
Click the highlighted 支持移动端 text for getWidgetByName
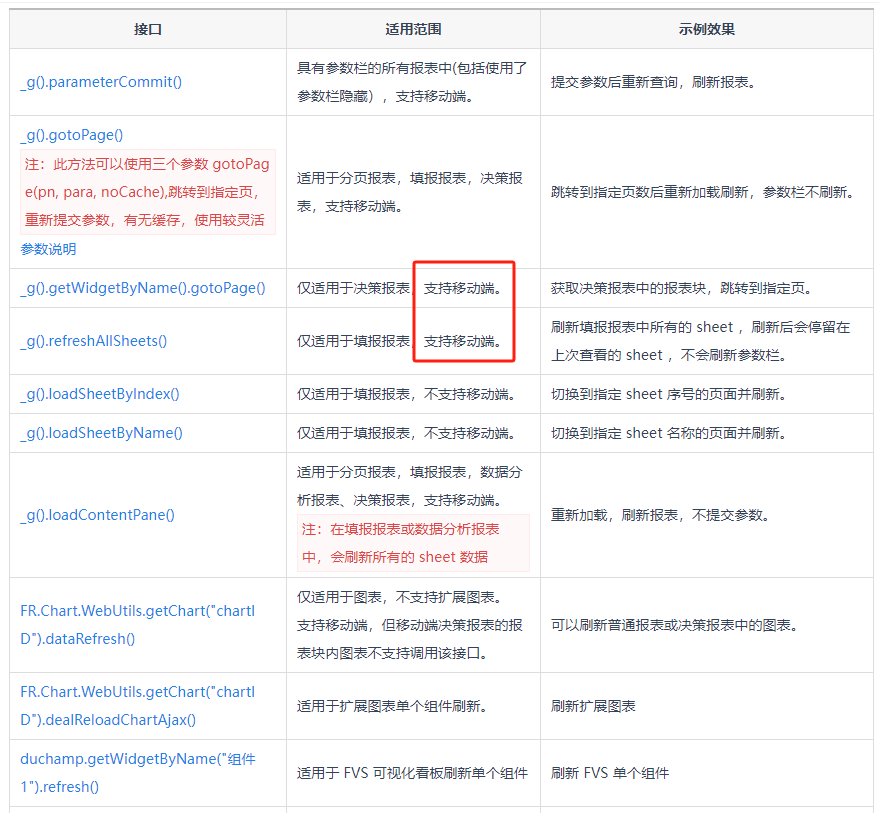pyautogui.click(x=462, y=288)
